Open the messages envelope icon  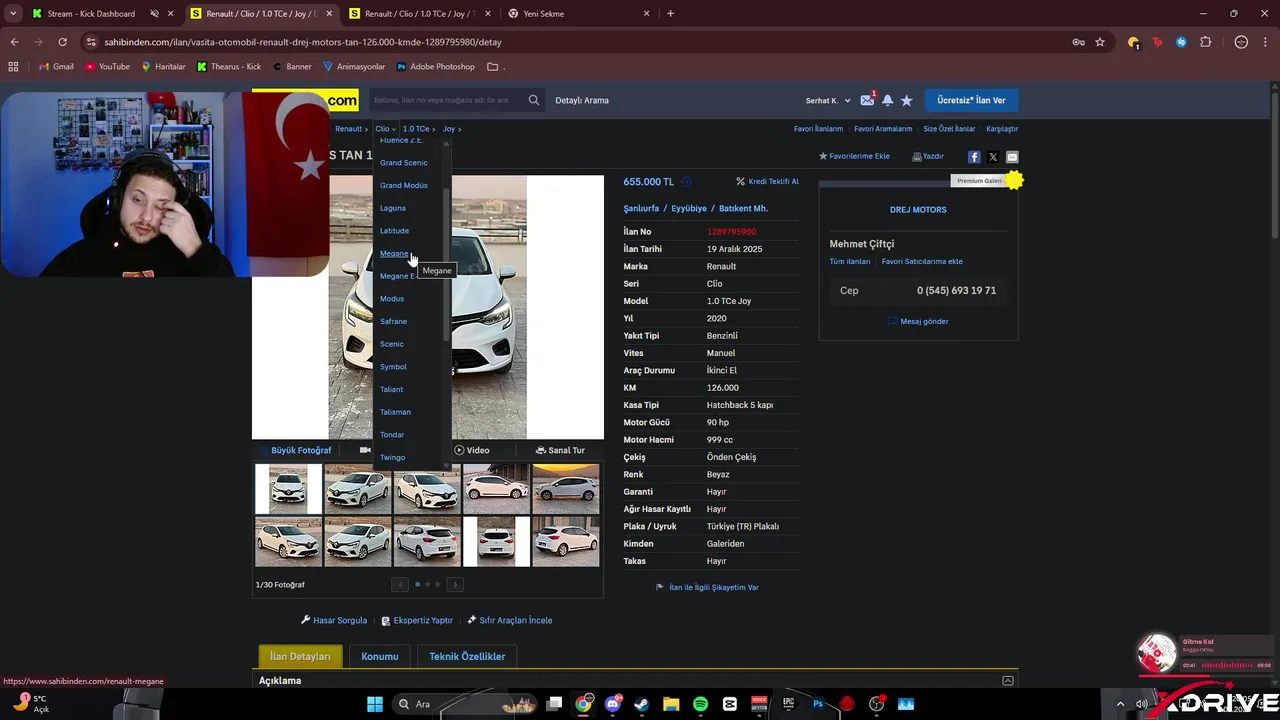[867, 100]
